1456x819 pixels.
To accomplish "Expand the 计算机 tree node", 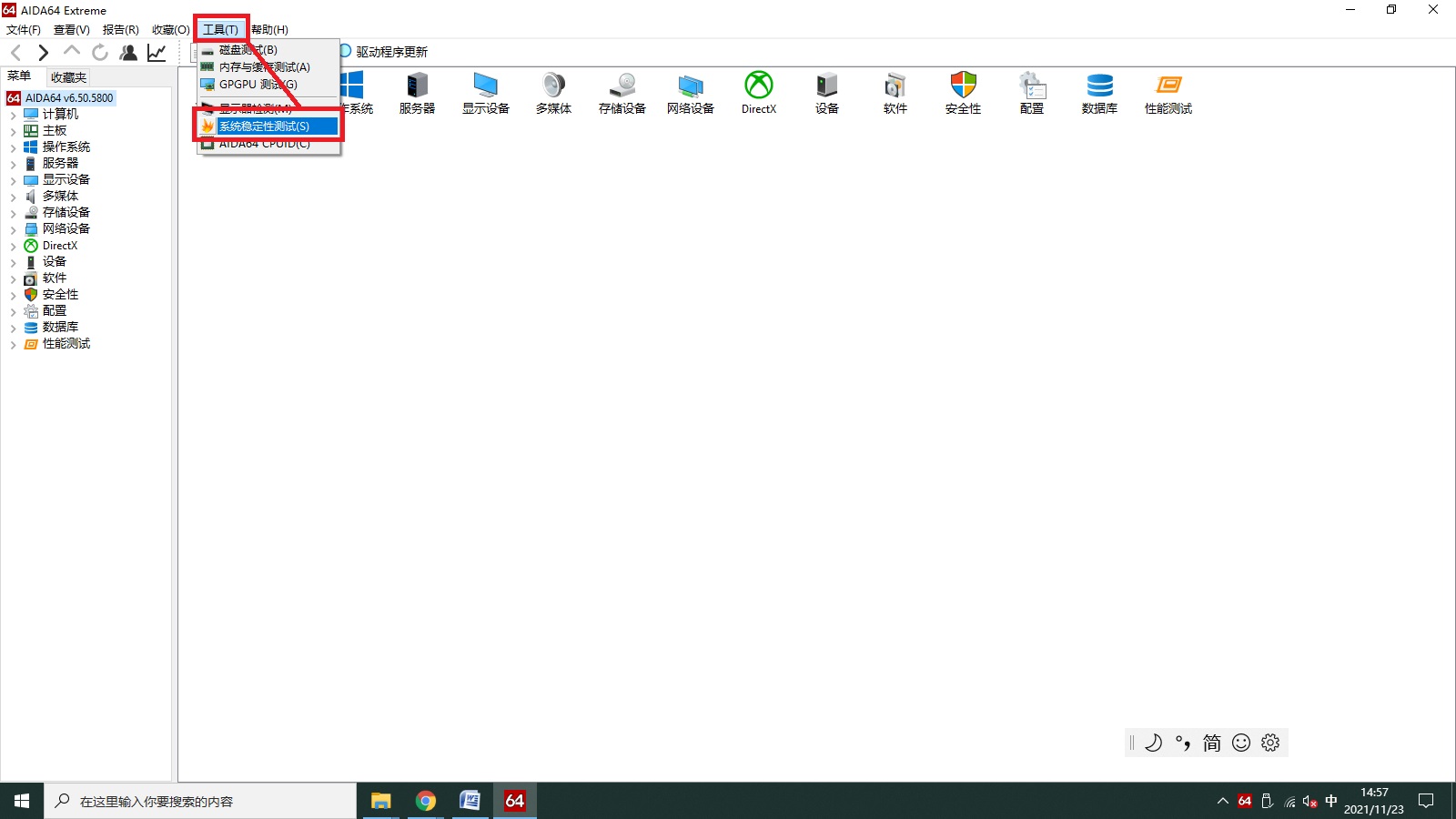I will point(13,115).
